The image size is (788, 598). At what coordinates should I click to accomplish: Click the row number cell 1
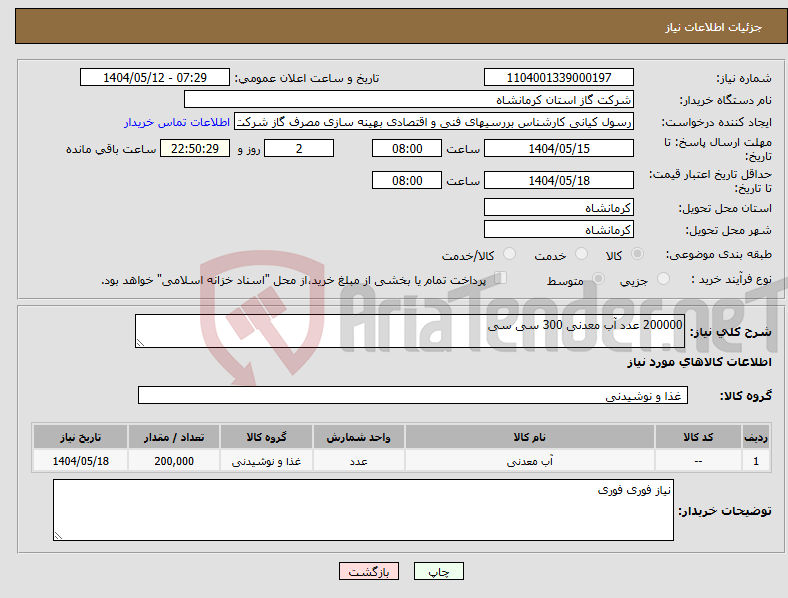coord(756,461)
